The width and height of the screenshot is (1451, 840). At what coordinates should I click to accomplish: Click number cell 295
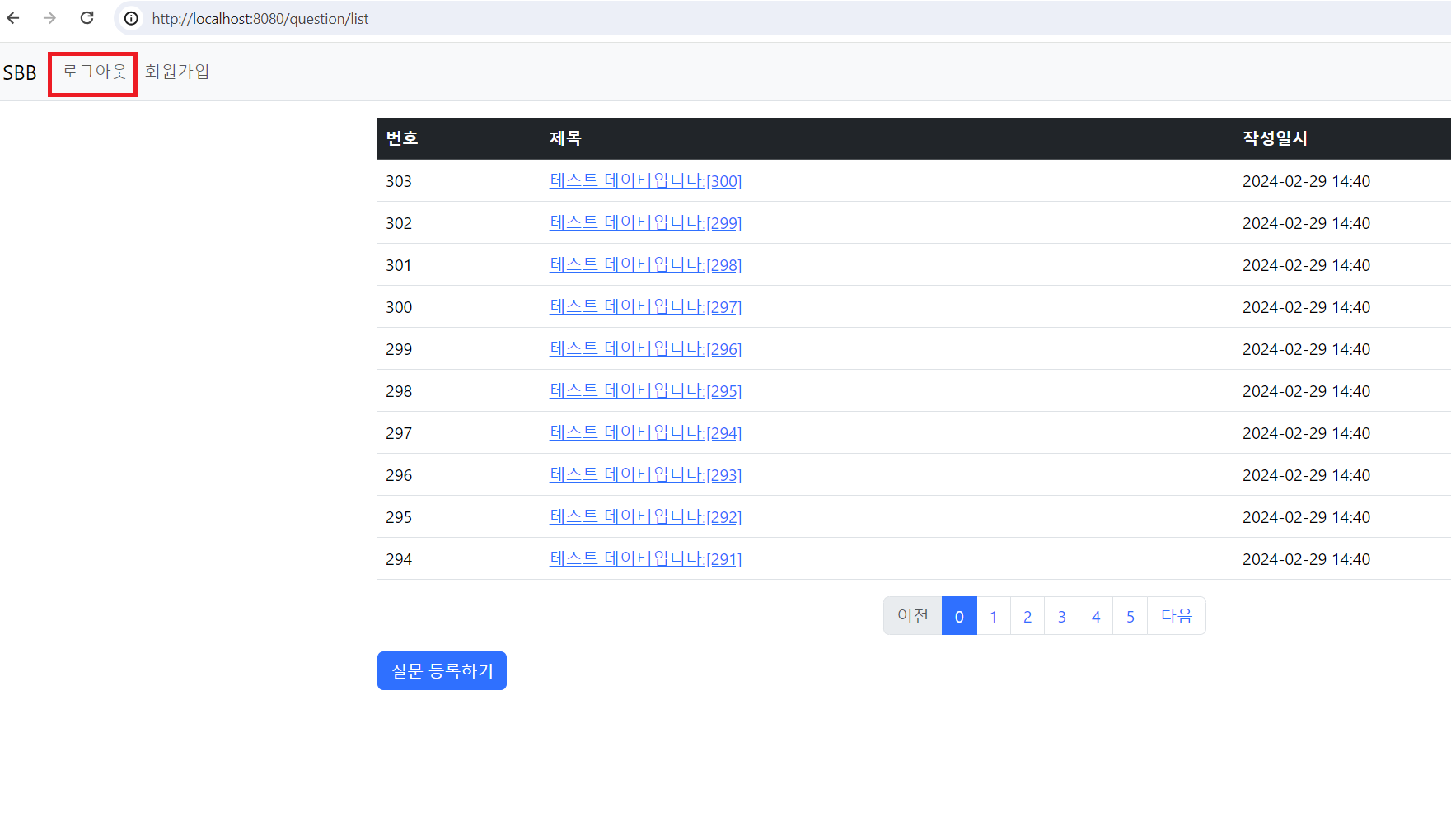pyautogui.click(x=399, y=517)
